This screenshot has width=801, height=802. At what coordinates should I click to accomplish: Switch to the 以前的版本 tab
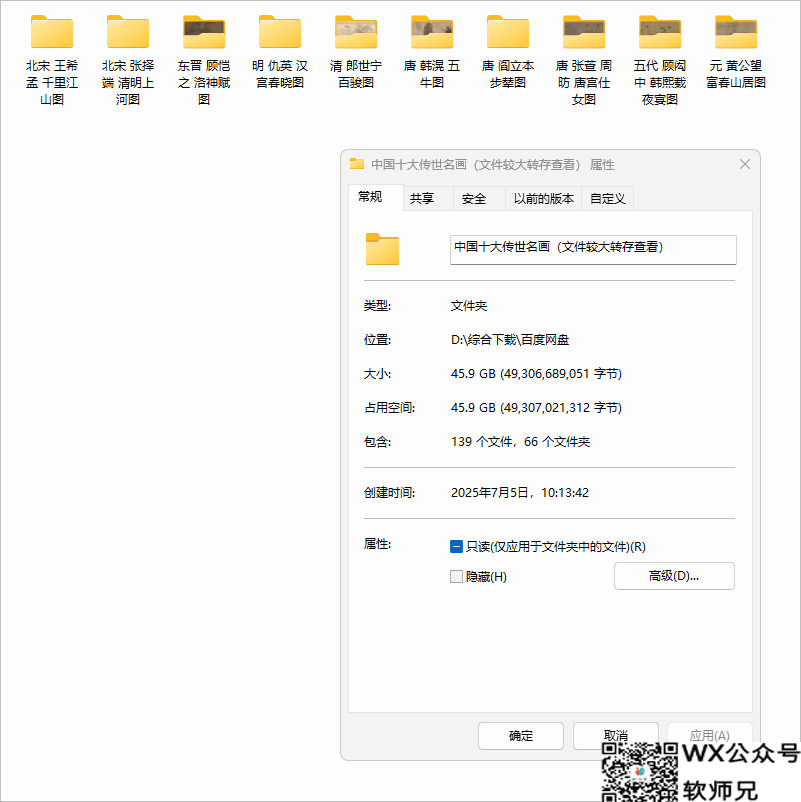tap(544, 198)
